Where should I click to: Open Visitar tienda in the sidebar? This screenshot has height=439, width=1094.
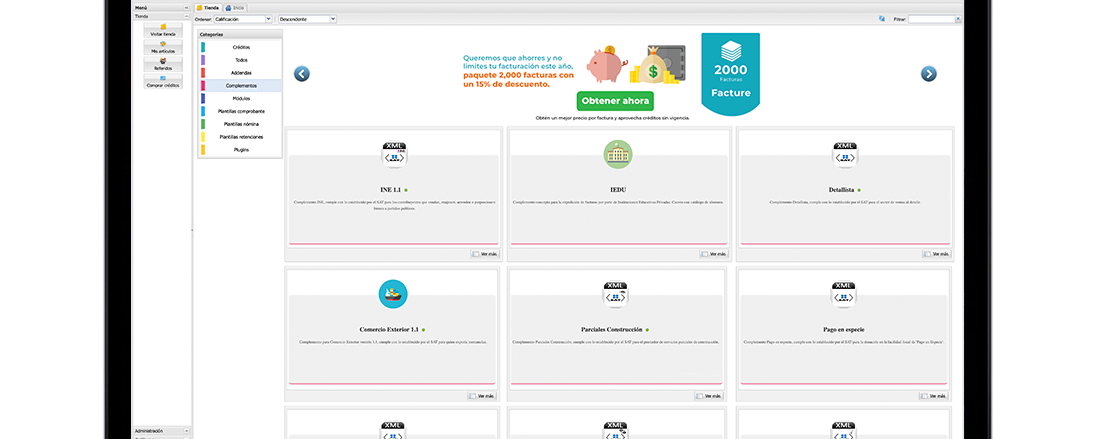coord(162,30)
